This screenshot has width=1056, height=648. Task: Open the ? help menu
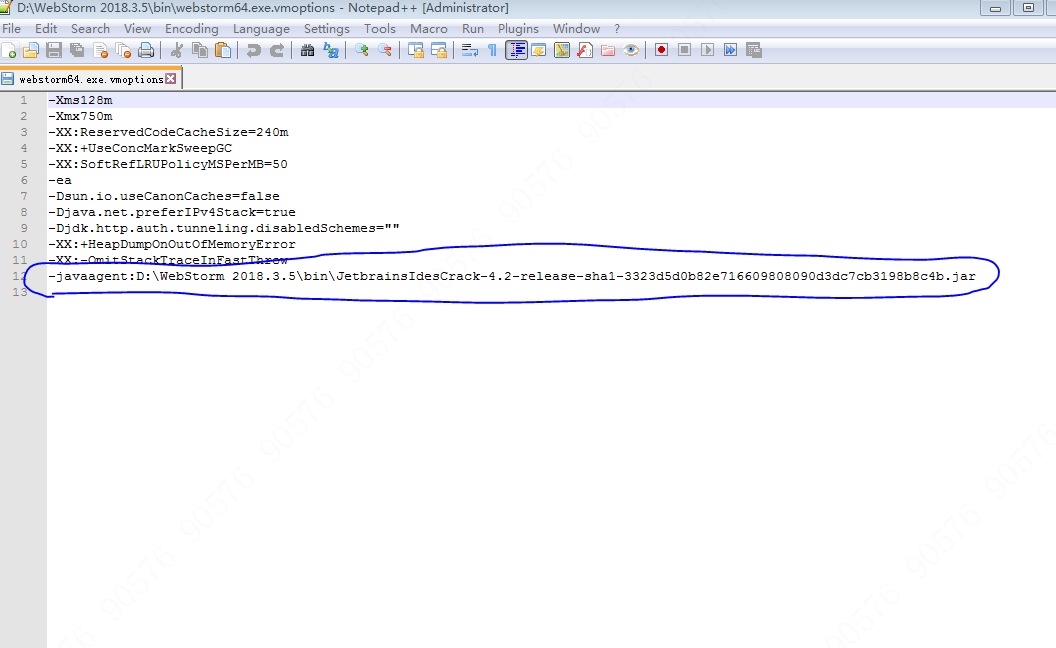tap(617, 29)
